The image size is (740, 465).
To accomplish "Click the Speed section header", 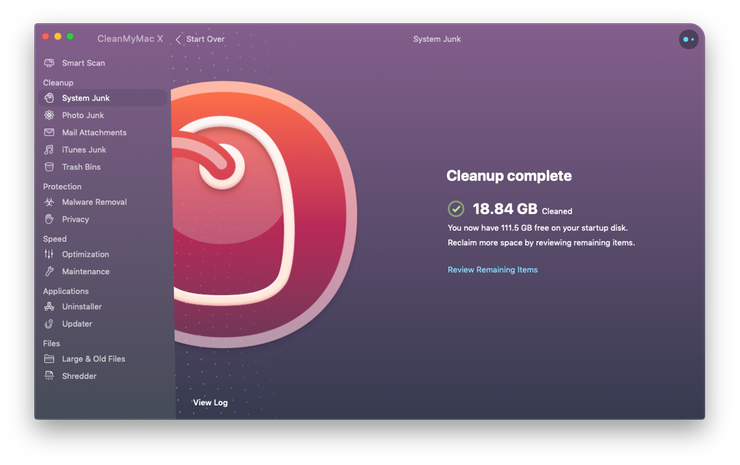I will click(55, 239).
